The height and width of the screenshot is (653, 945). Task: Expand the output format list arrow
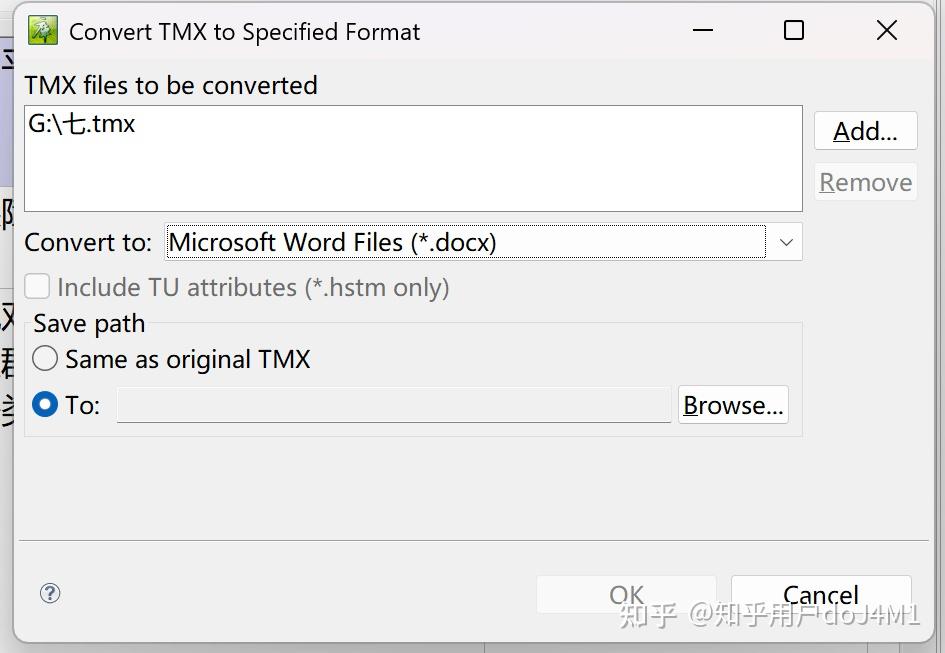click(x=787, y=242)
